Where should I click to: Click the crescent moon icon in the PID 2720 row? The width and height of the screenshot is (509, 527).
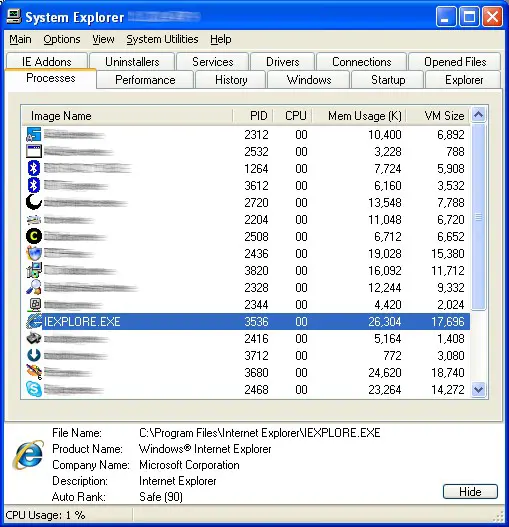click(x=34, y=202)
